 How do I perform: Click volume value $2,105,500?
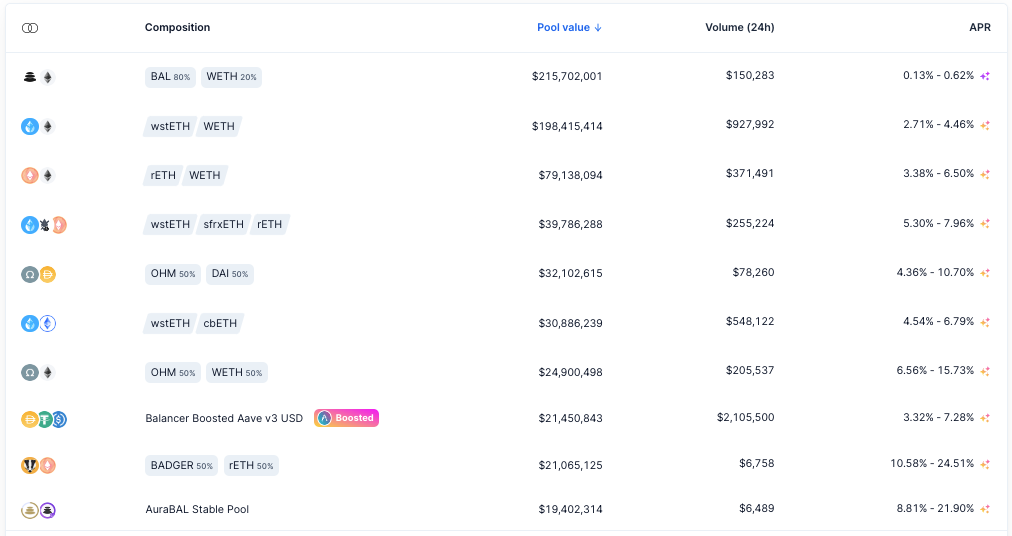(x=745, y=418)
